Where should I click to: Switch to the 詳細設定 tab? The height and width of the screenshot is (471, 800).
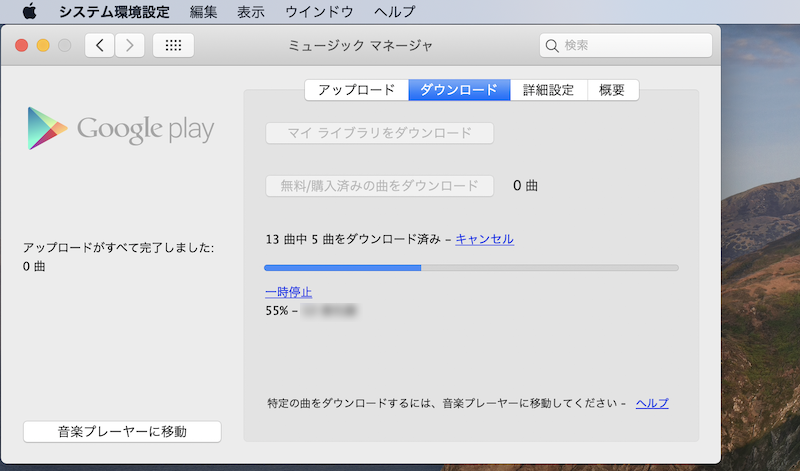(548, 90)
